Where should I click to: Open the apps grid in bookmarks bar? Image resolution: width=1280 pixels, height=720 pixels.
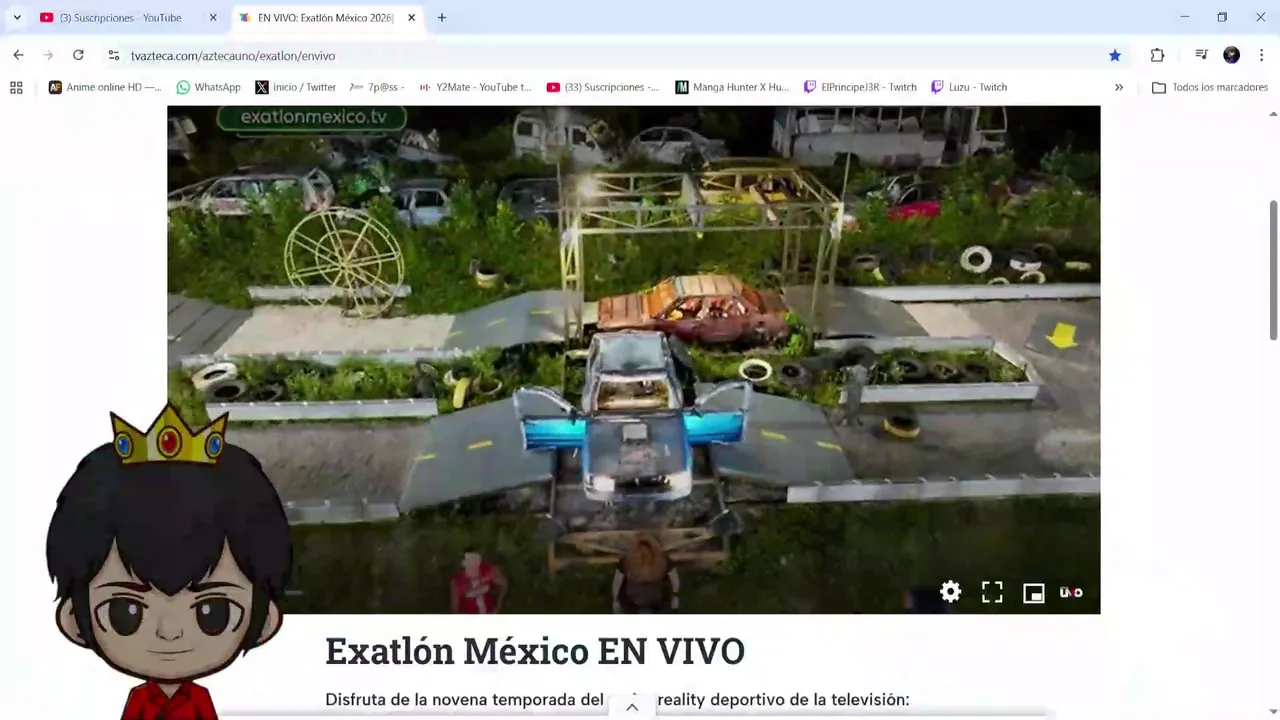point(16,87)
